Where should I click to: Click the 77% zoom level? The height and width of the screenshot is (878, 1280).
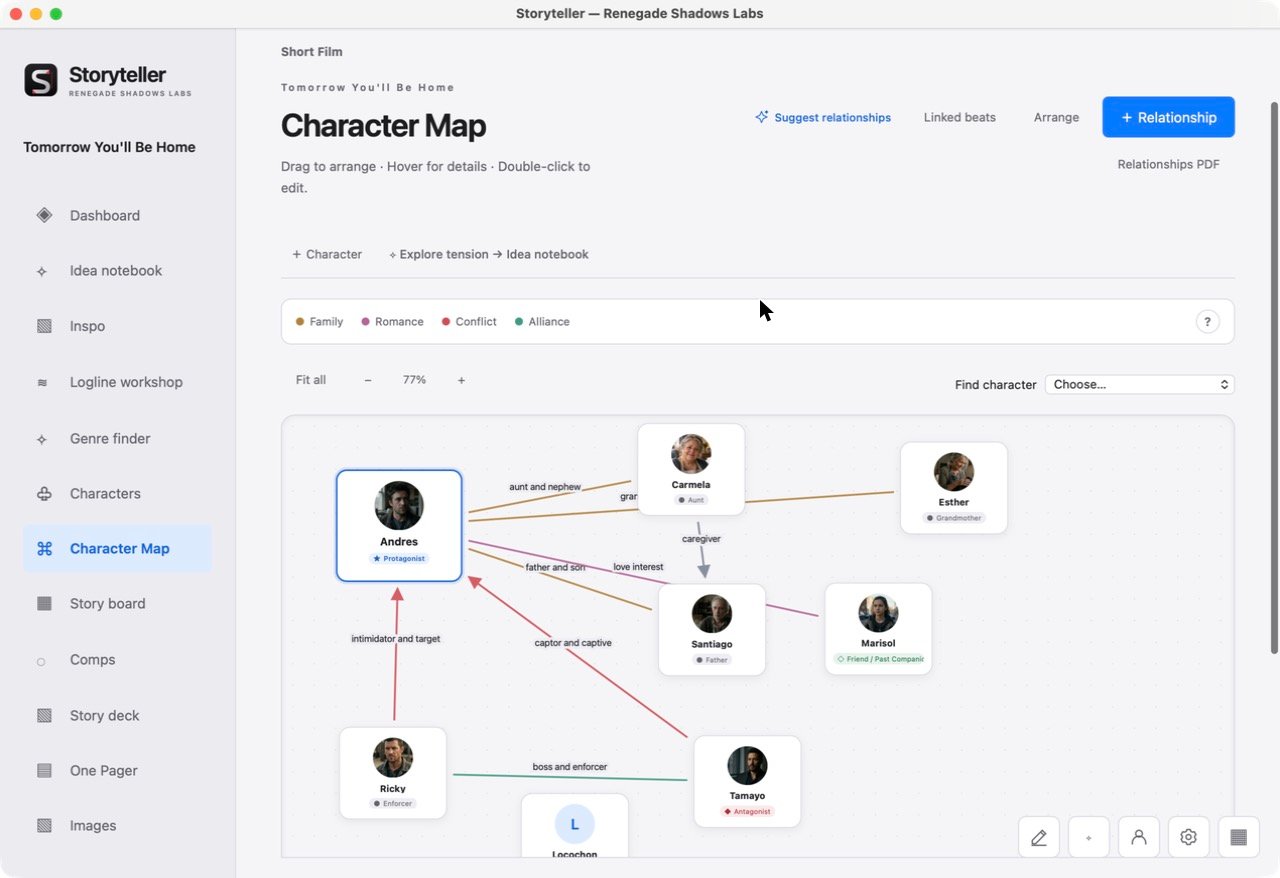414,380
